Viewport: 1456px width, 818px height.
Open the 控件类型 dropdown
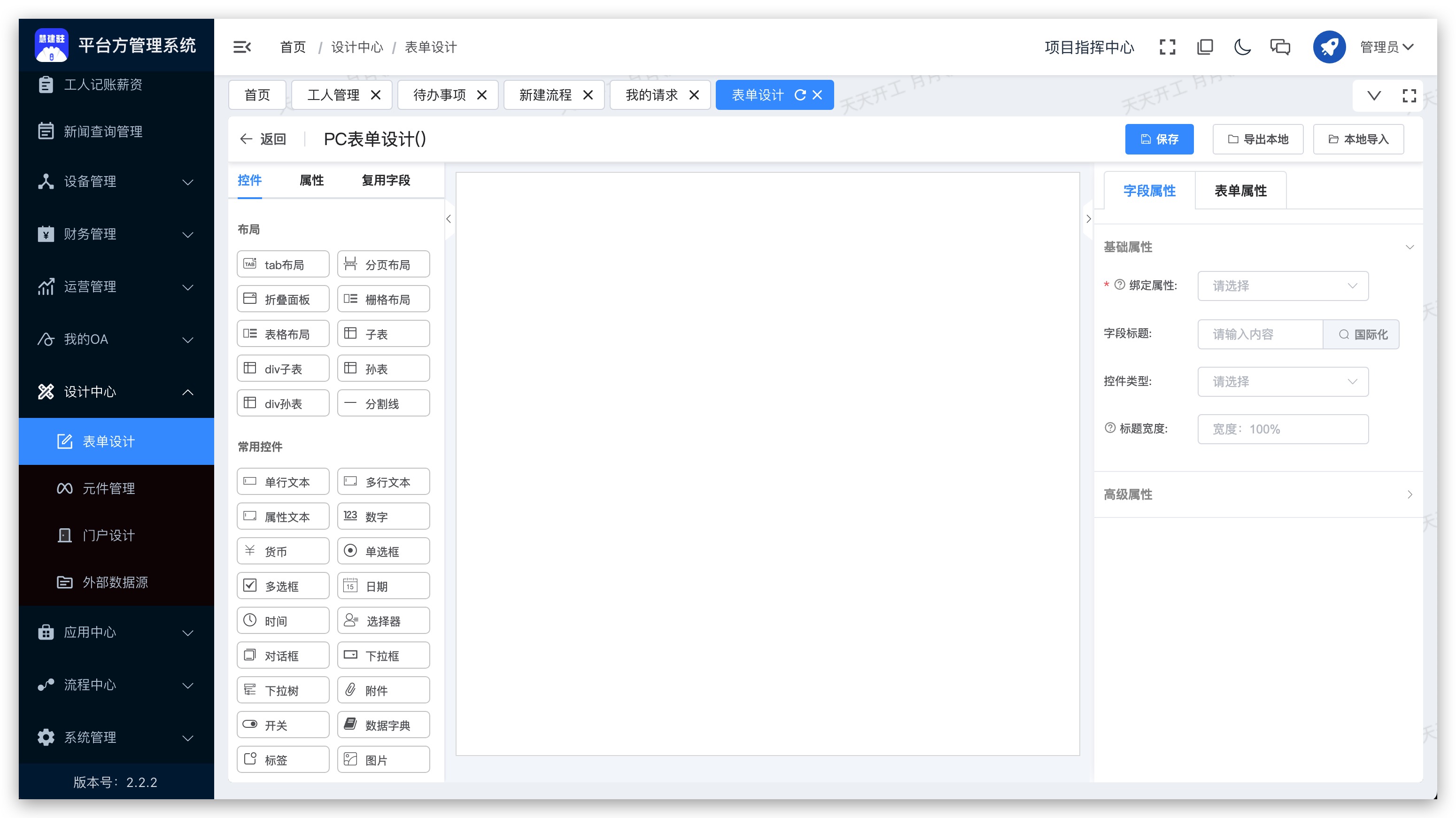pos(1283,381)
